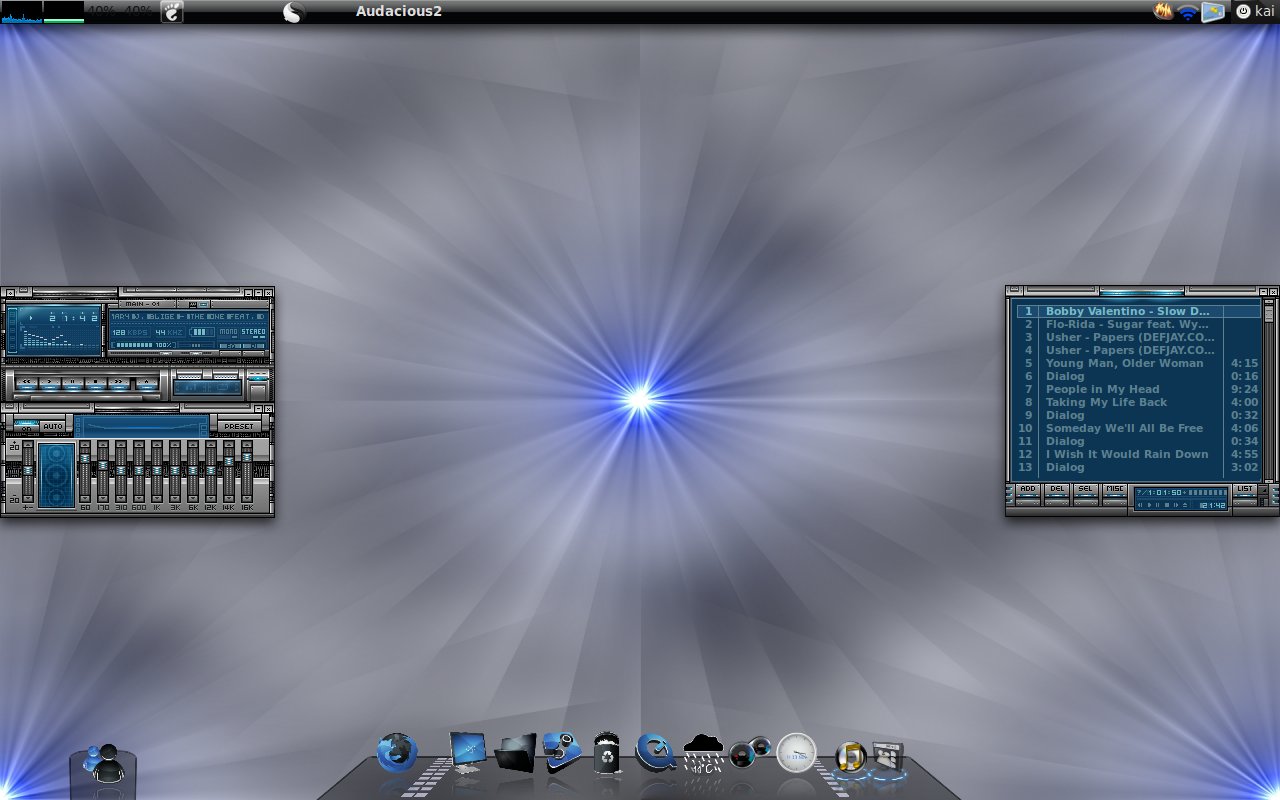Select playlist track 'Flo-Rida - Sugar feat. Wy...'

click(x=1138, y=324)
